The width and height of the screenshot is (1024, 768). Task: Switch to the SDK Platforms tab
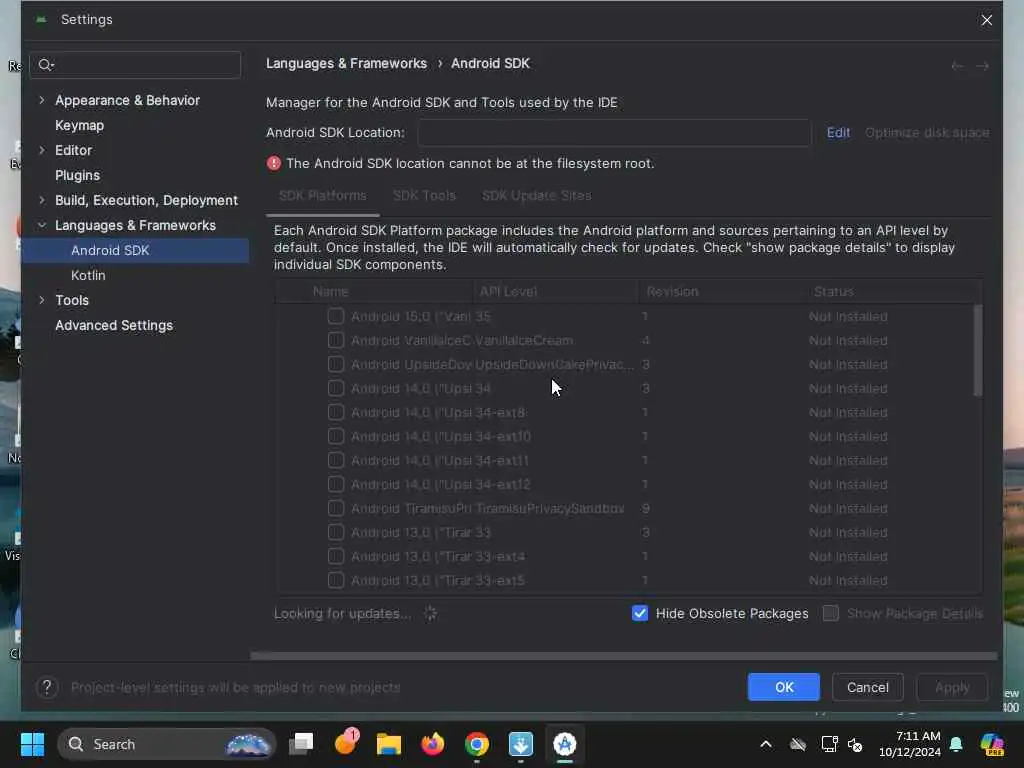click(323, 196)
